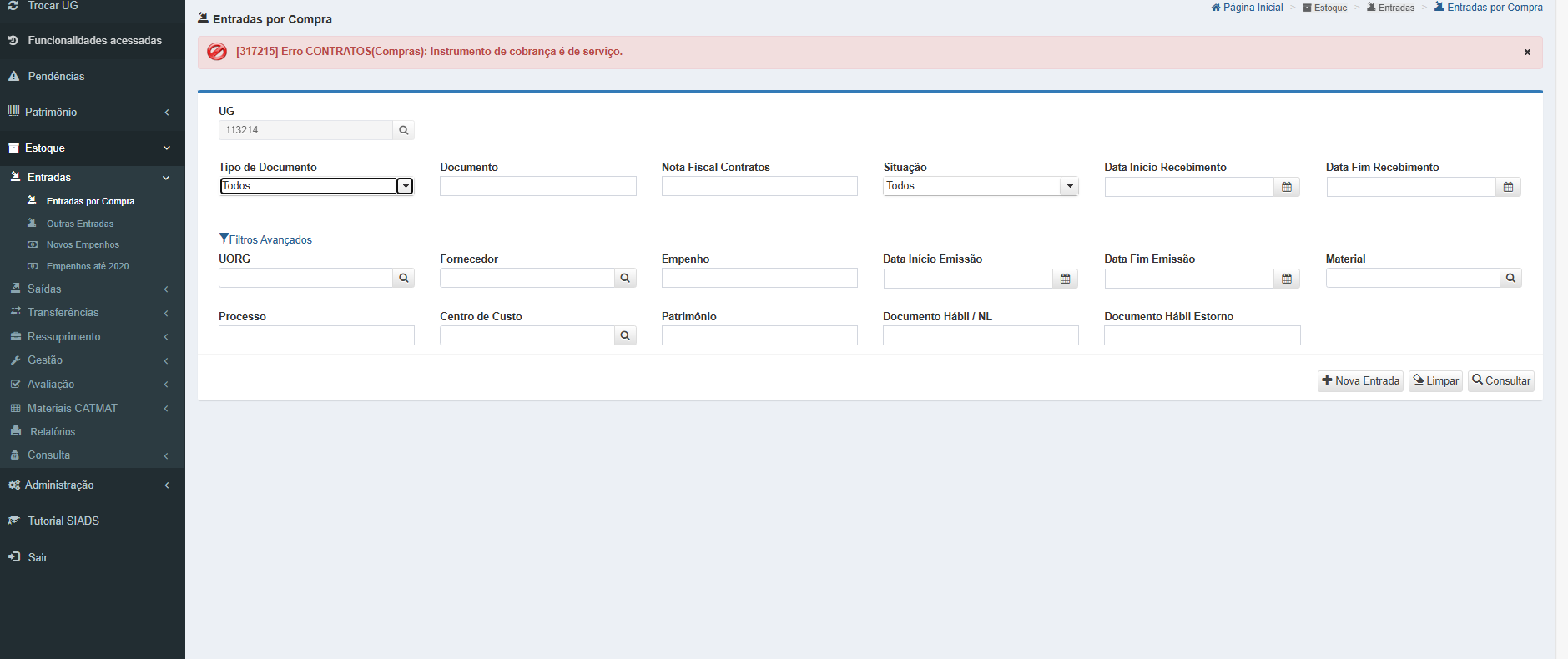This screenshot has height=659, width=1568.
Task: Open Outras Entradas in the sidebar
Action: (x=80, y=224)
